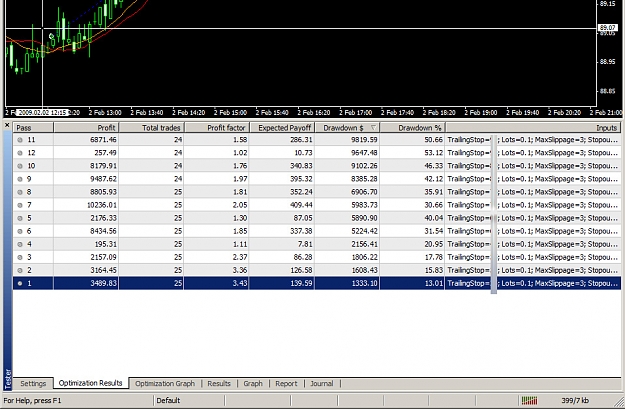Select the Optimization Results tab

pos(90,383)
